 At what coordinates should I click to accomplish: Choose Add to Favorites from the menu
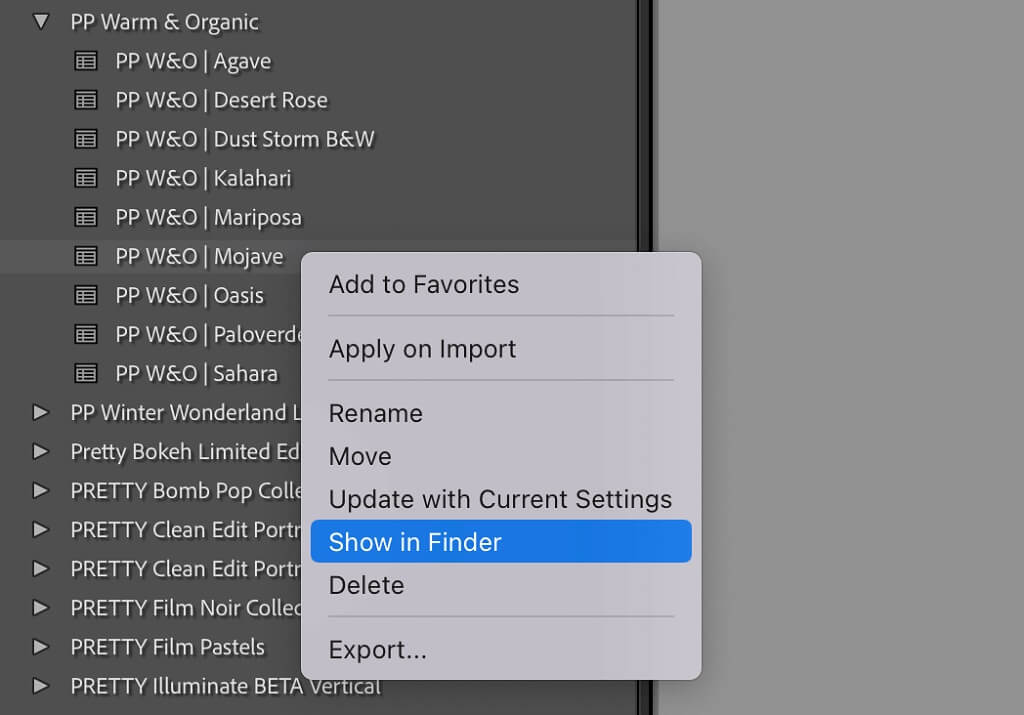click(x=423, y=284)
